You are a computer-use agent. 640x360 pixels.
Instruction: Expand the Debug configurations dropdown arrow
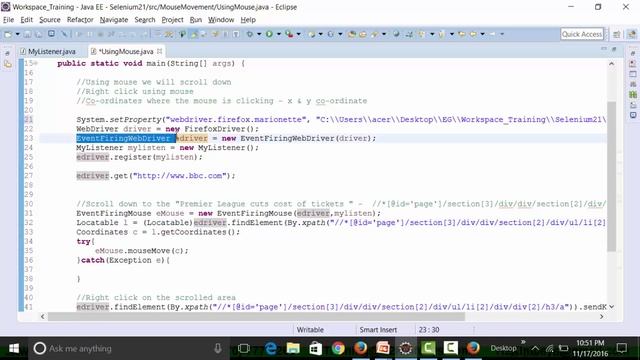click(x=259, y=34)
